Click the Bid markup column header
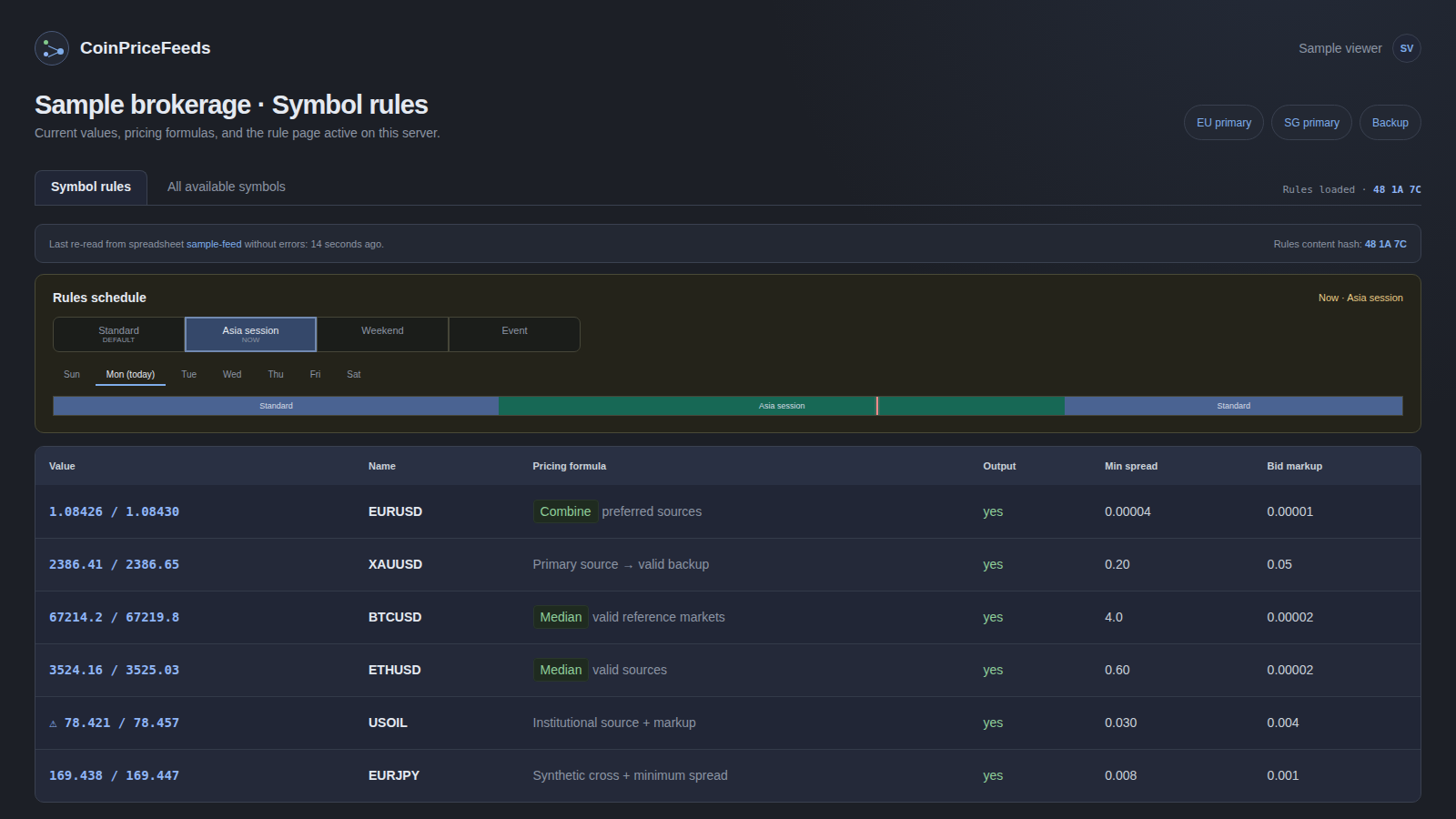Image resolution: width=1456 pixels, height=819 pixels. click(1294, 466)
